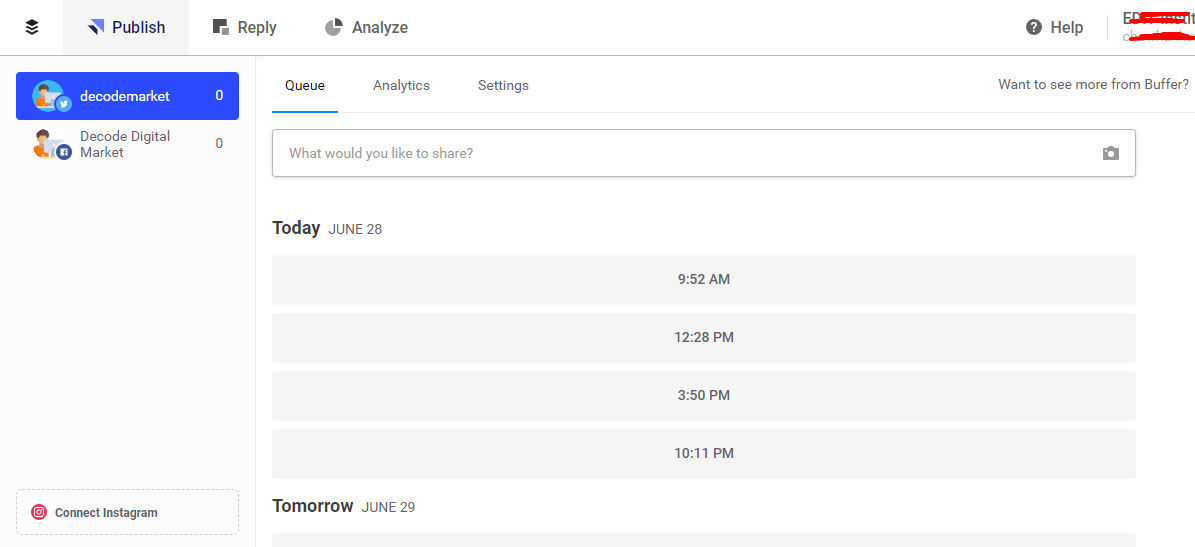The image size is (1195, 547).
Task: Select the 12:28 PM queue slot
Action: pos(703,337)
